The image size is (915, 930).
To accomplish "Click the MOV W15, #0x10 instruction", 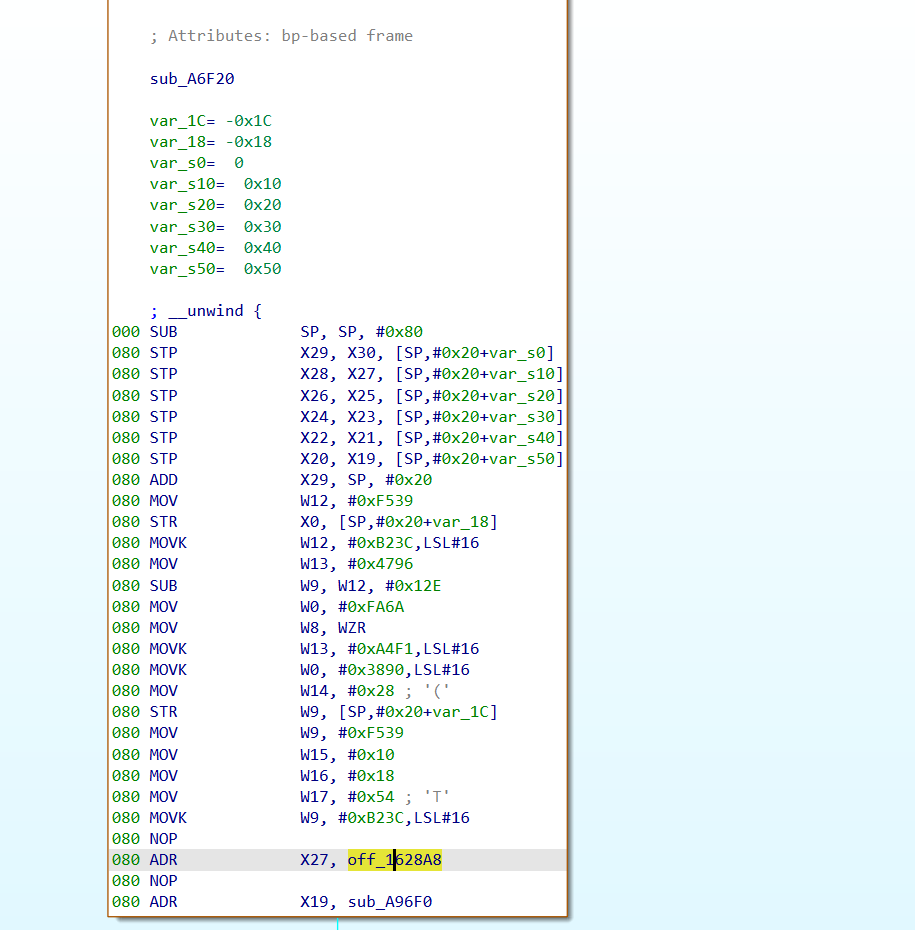I will coord(272,754).
